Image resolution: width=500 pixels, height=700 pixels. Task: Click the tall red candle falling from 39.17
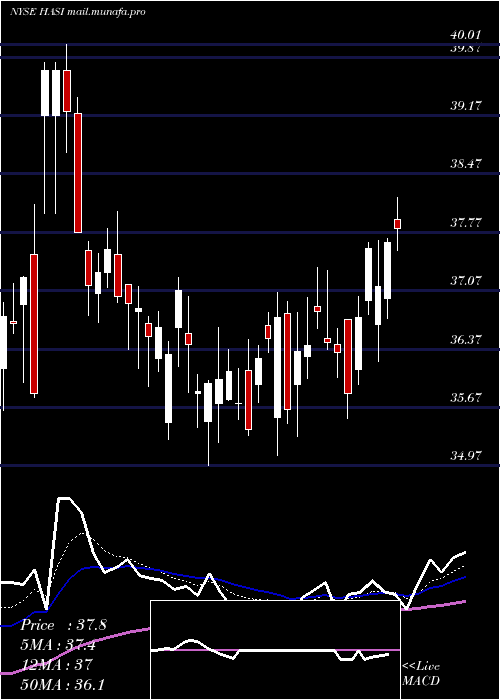click(78, 173)
